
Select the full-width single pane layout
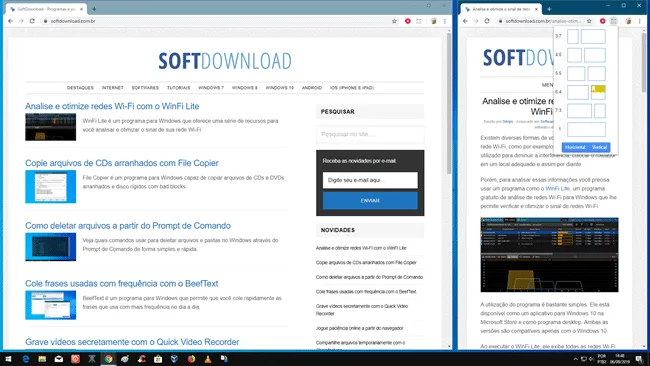click(x=586, y=129)
